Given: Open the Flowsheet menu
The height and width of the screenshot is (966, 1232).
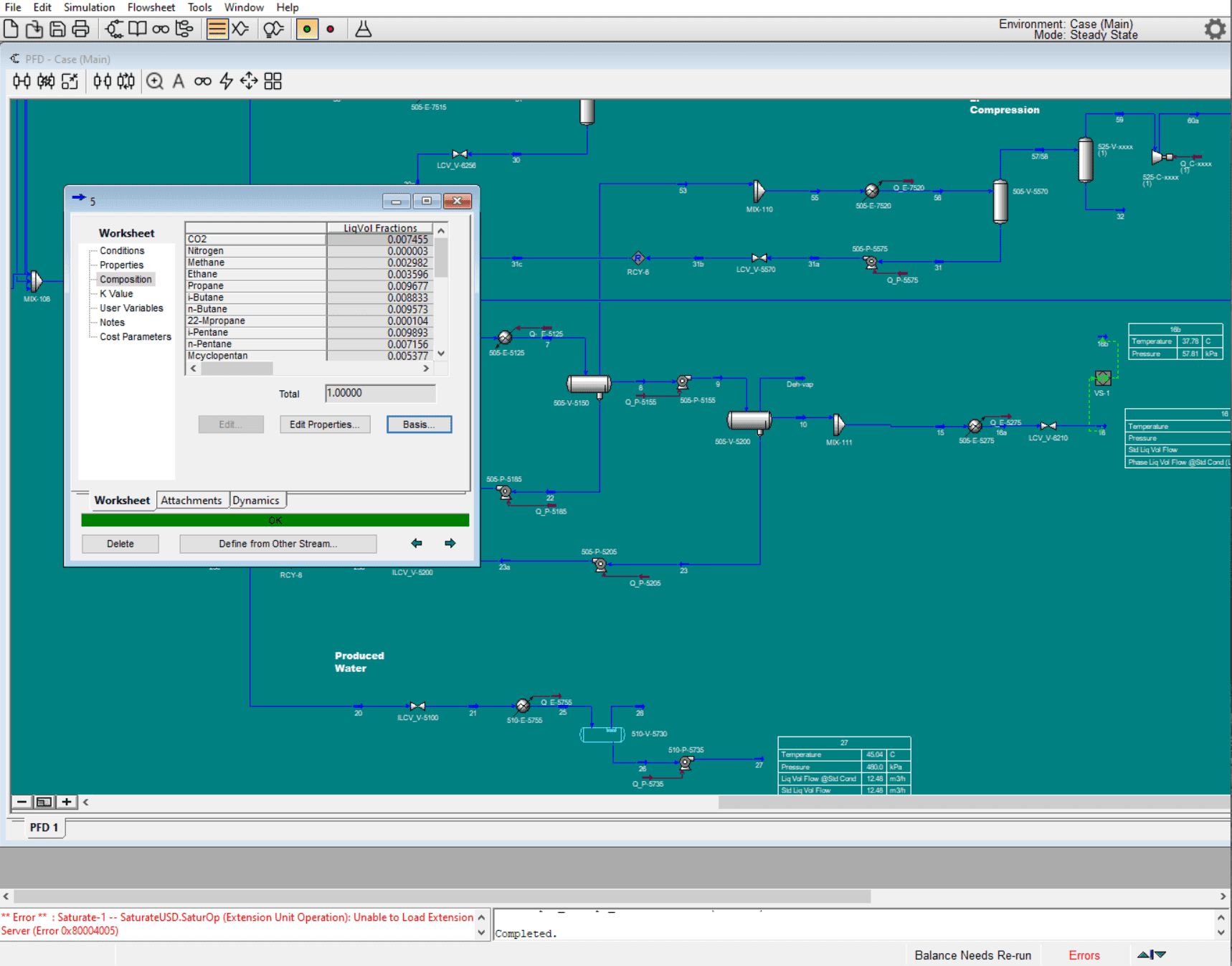Looking at the screenshot, I should [151, 7].
